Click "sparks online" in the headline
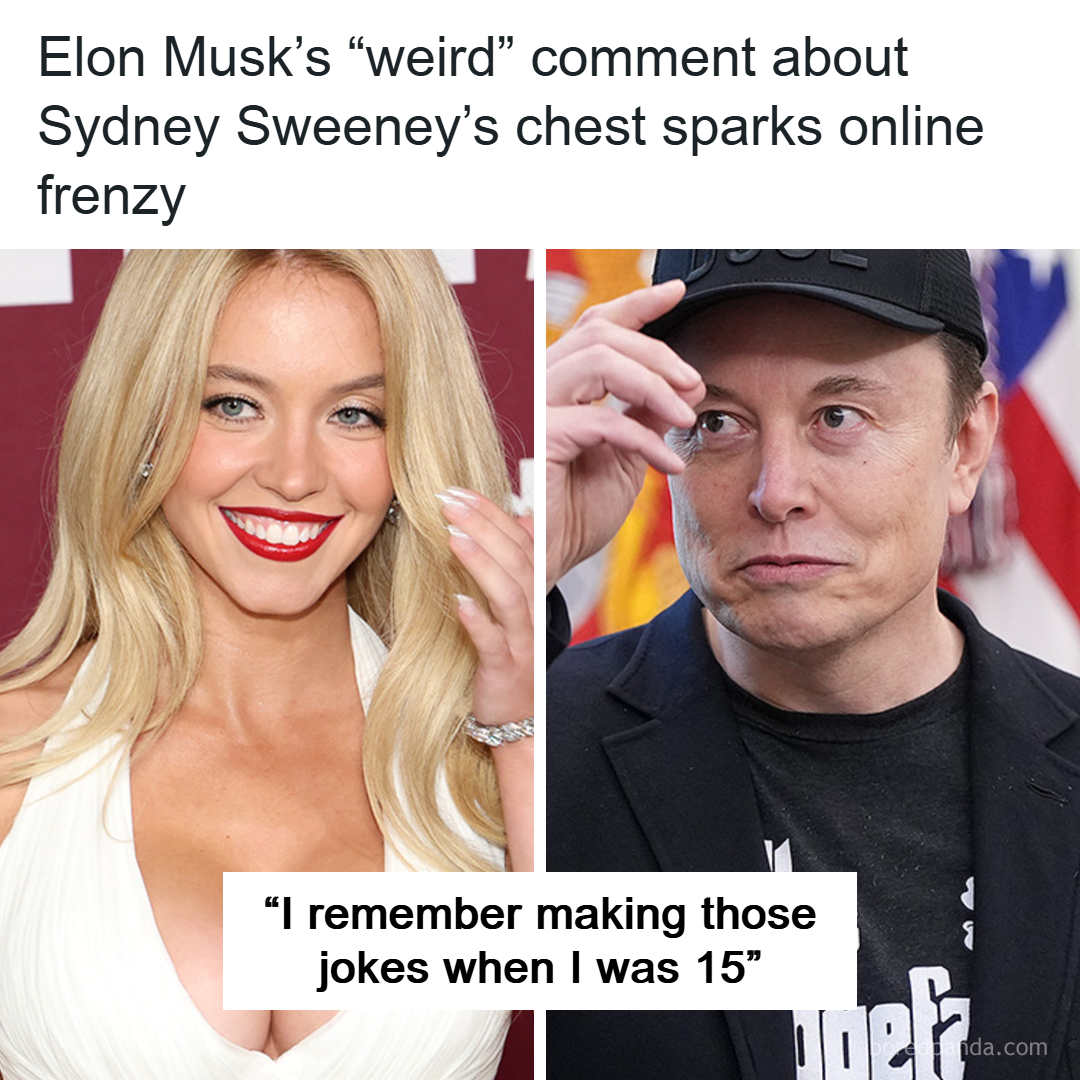The image size is (1080, 1080). tap(822, 127)
